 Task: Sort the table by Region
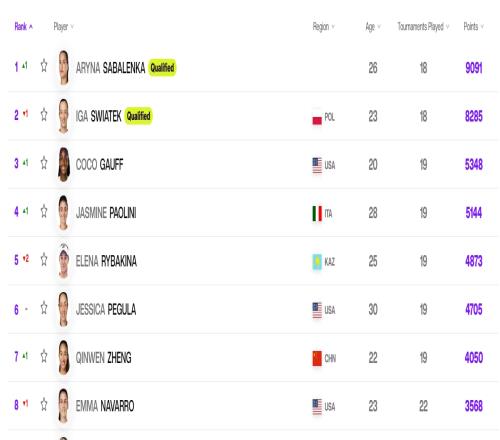tap(323, 26)
